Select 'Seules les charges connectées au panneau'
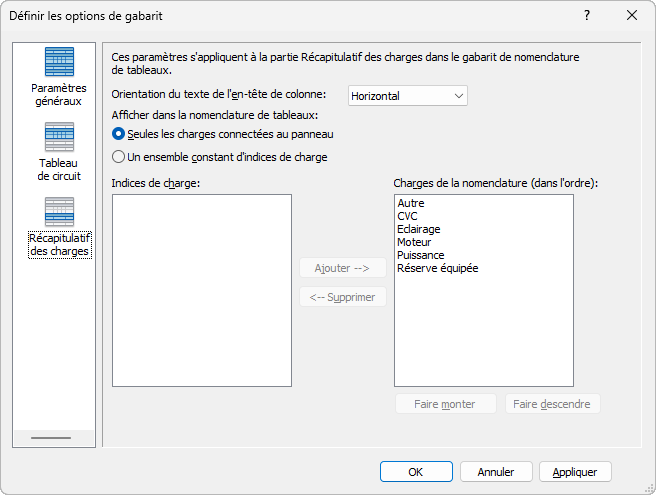This screenshot has height=495, width=656. pyautogui.click(x=119, y=134)
